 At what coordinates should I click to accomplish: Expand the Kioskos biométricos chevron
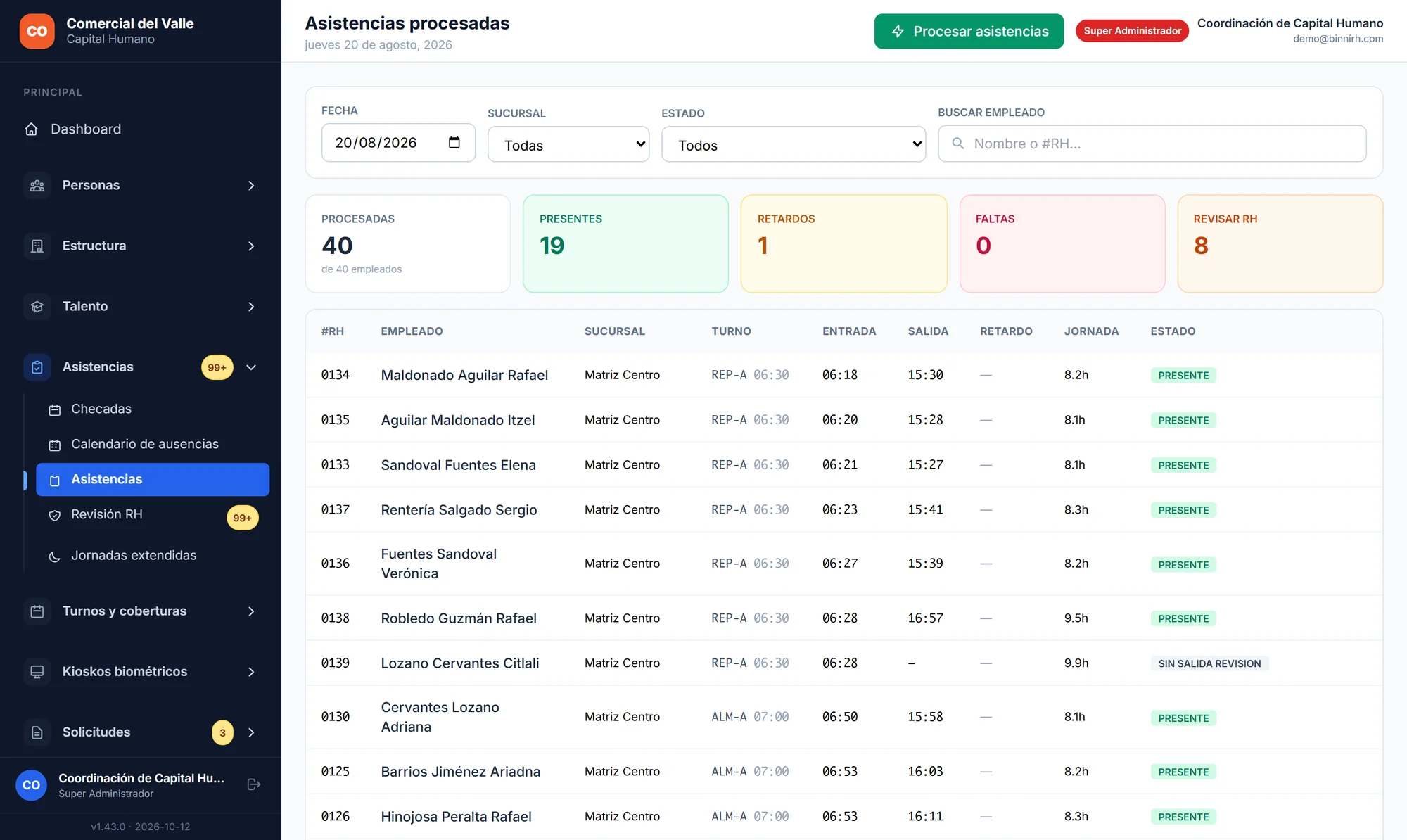(x=251, y=672)
